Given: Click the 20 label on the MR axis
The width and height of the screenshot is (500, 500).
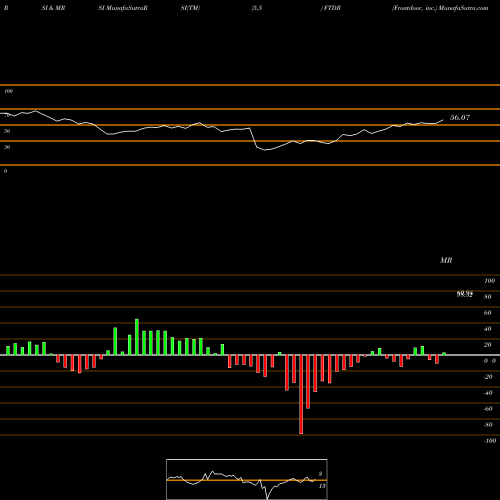Looking at the screenshot, I should pyautogui.click(x=488, y=345).
